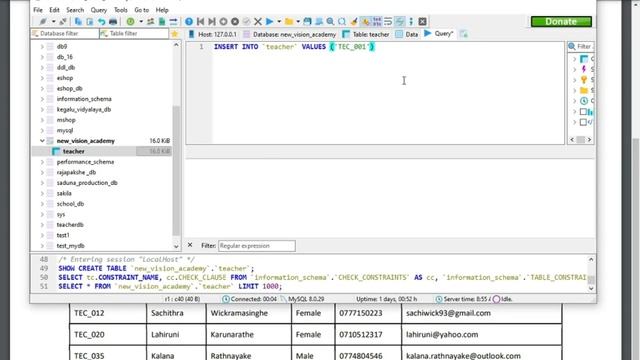Open dropdown arrow next to refresh icon
Image resolution: width=640 pixels, height=360 pixels.
click(141, 22)
